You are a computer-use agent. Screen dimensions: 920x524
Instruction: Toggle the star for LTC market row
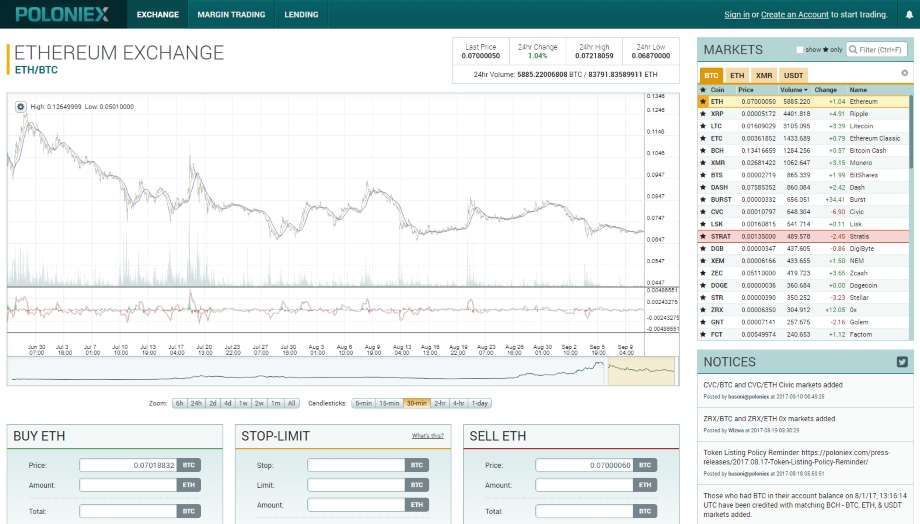(703, 126)
